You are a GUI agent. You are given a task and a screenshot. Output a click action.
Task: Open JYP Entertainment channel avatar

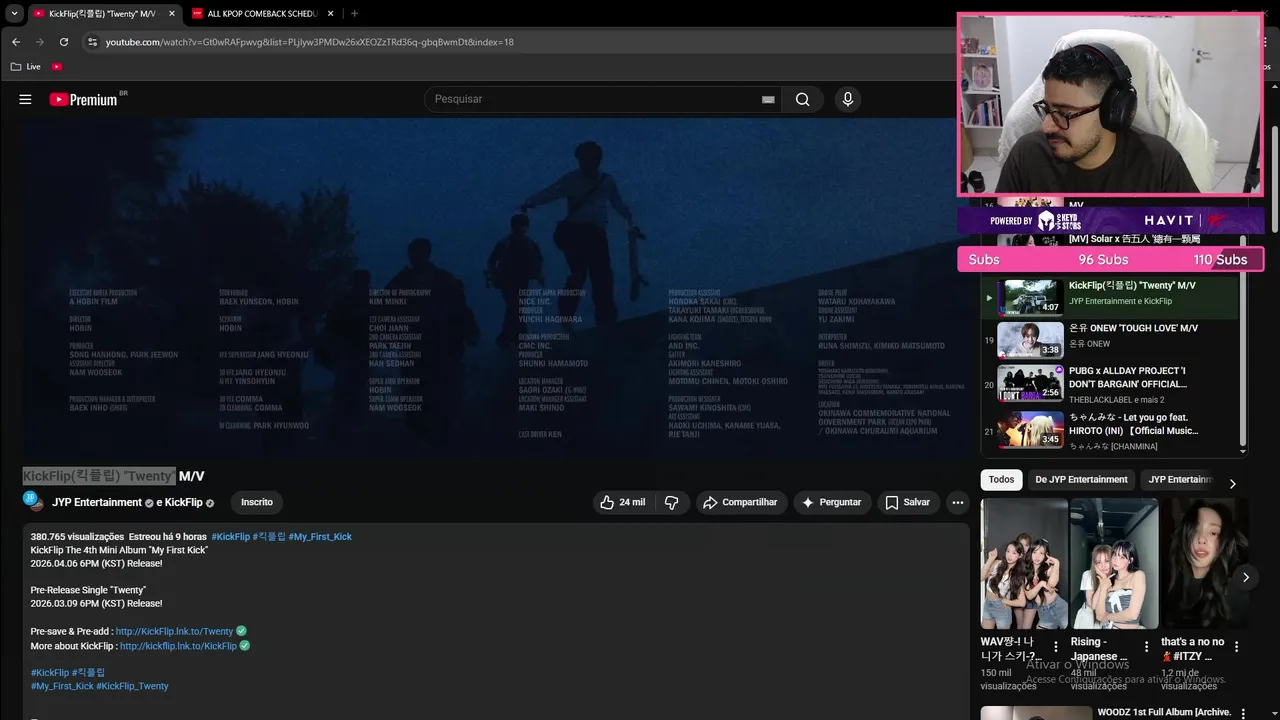[x=33, y=502]
